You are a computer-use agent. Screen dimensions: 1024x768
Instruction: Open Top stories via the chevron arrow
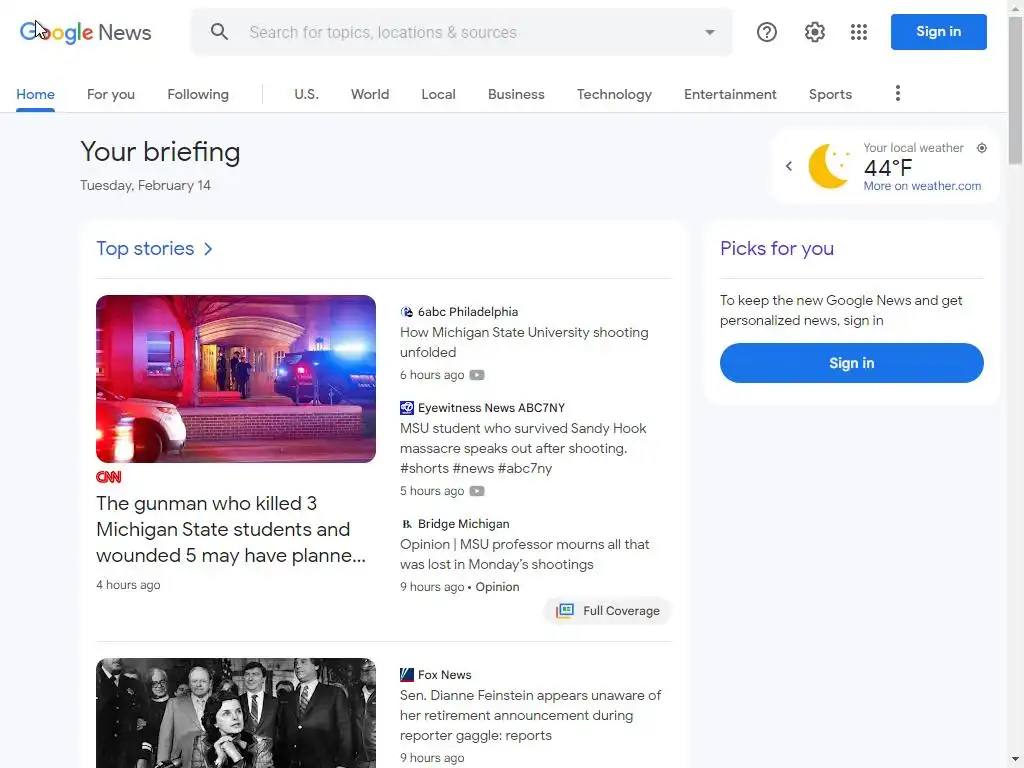[208, 249]
